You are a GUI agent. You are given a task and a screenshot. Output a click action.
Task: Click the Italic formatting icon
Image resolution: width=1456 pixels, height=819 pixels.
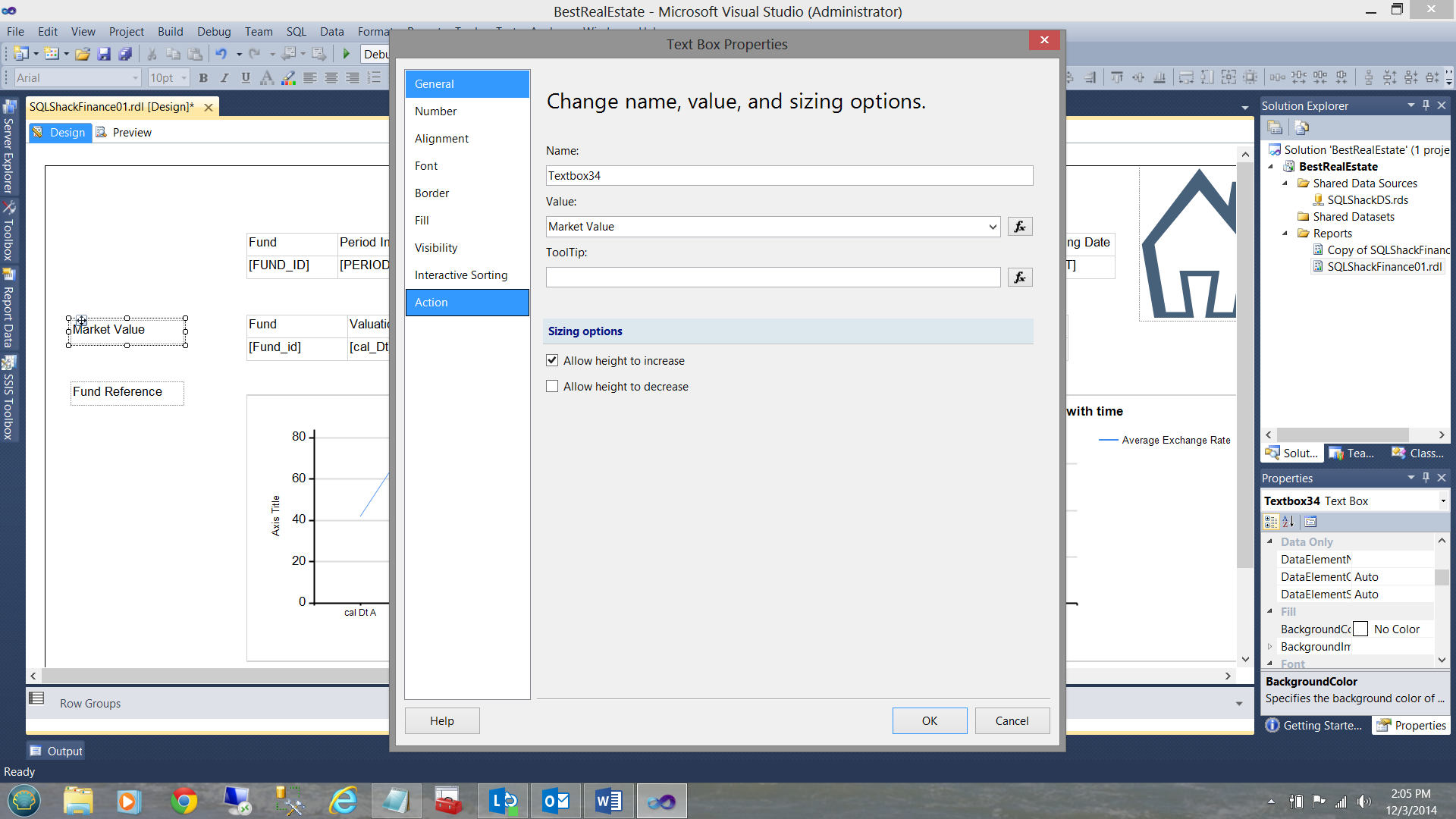224,77
